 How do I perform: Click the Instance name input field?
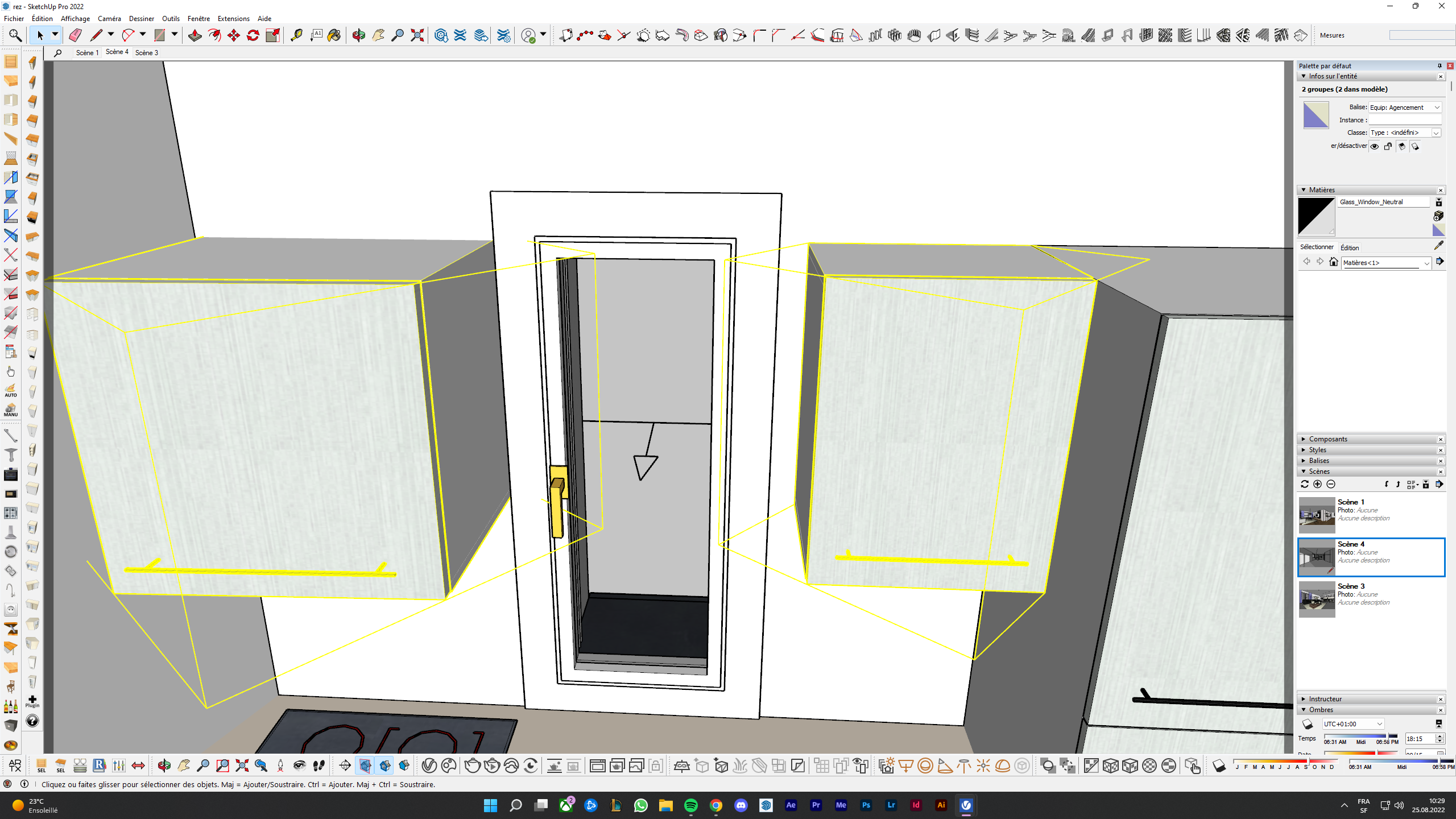click(1405, 120)
